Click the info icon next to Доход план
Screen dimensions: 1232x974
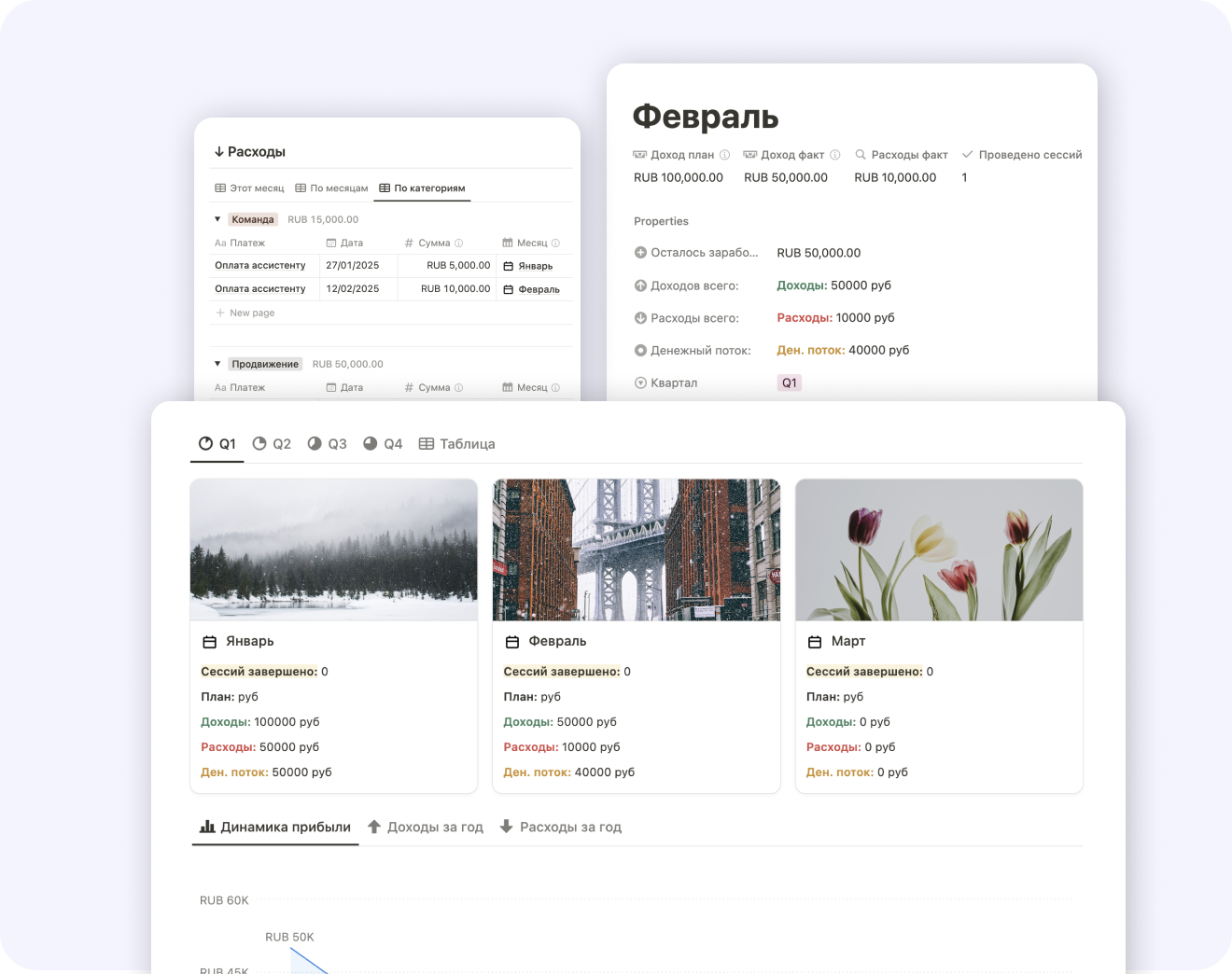[724, 155]
